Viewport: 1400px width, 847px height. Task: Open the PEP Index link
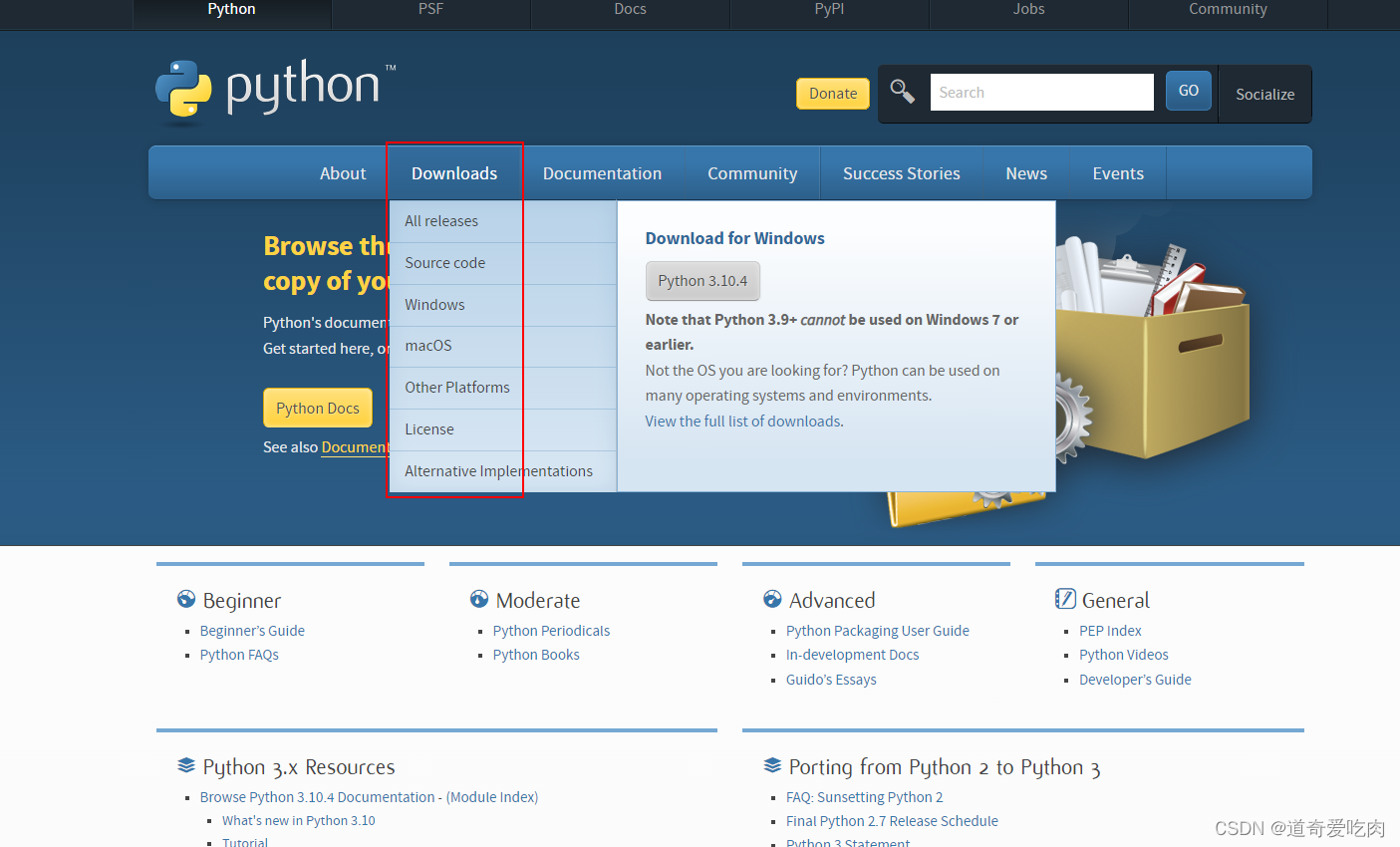(x=1110, y=631)
